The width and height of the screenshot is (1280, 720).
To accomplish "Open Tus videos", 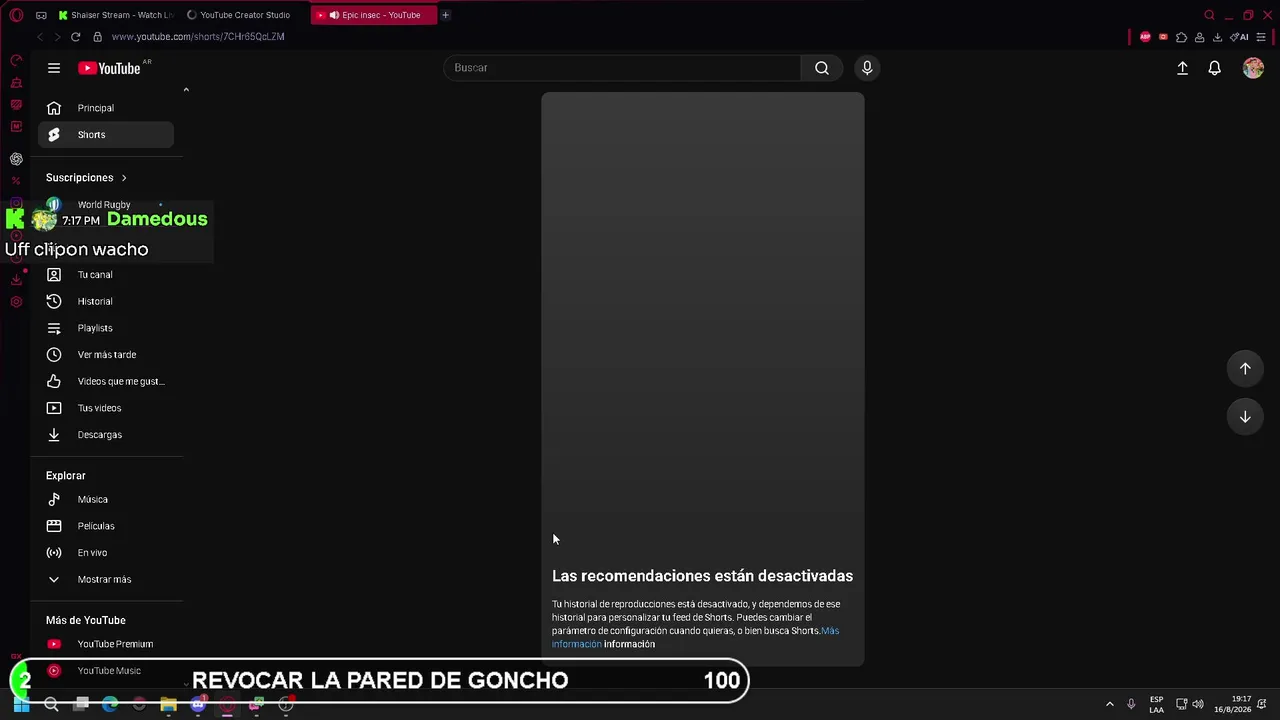I will (x=105, y=408).
